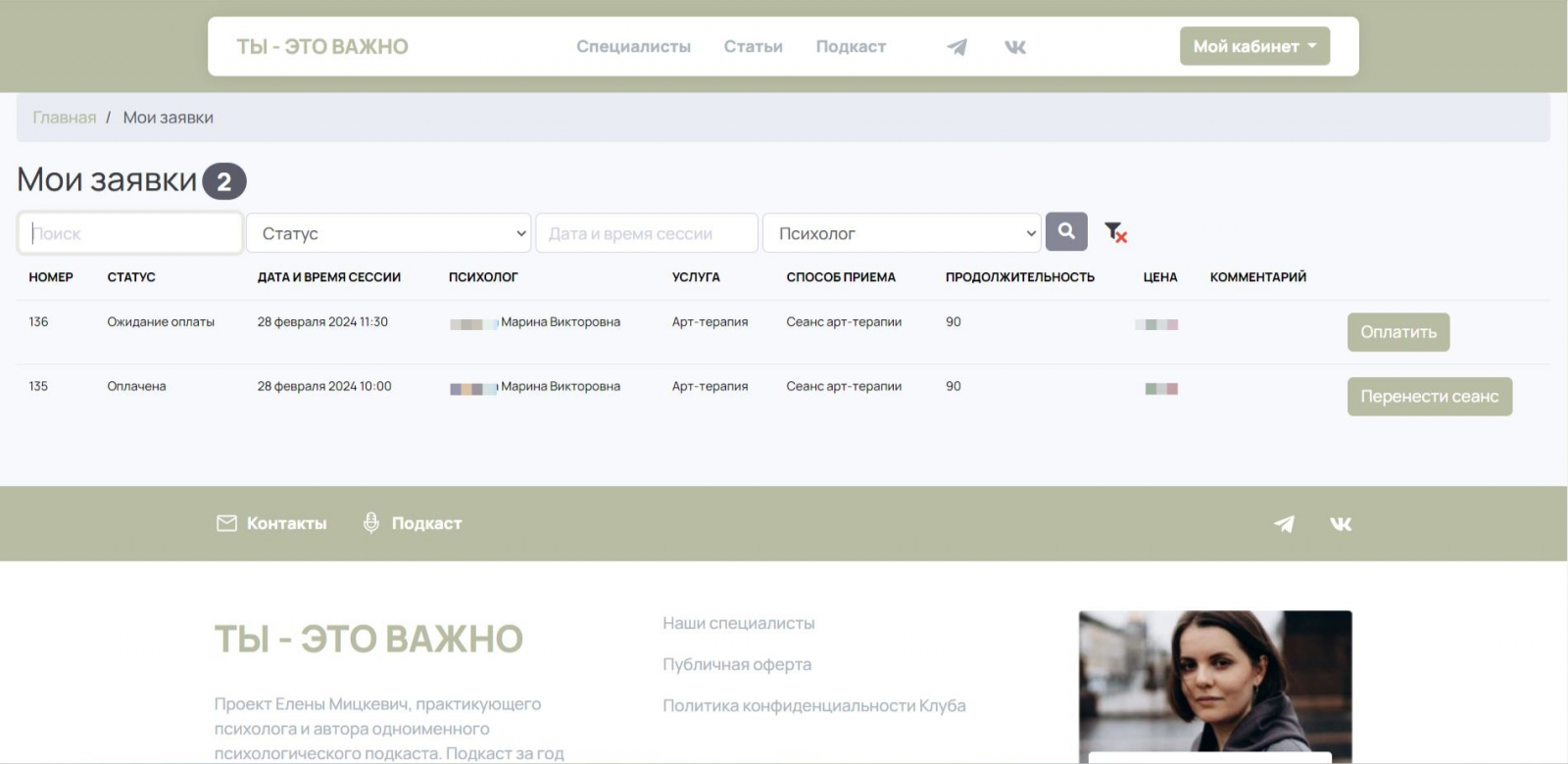Click the КОММЕНТАРИЙ column header

[1258, 277]
